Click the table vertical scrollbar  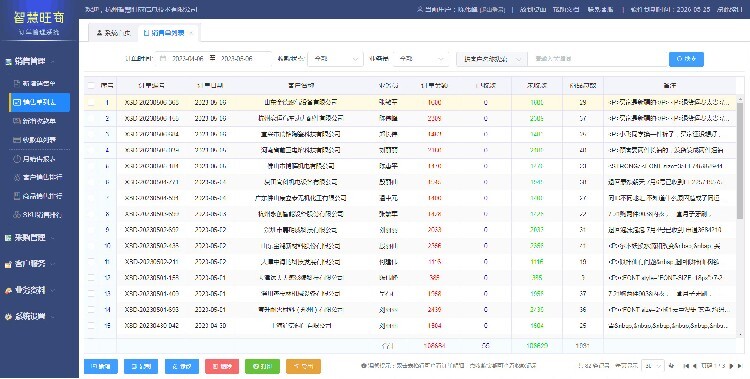[740, 161]
